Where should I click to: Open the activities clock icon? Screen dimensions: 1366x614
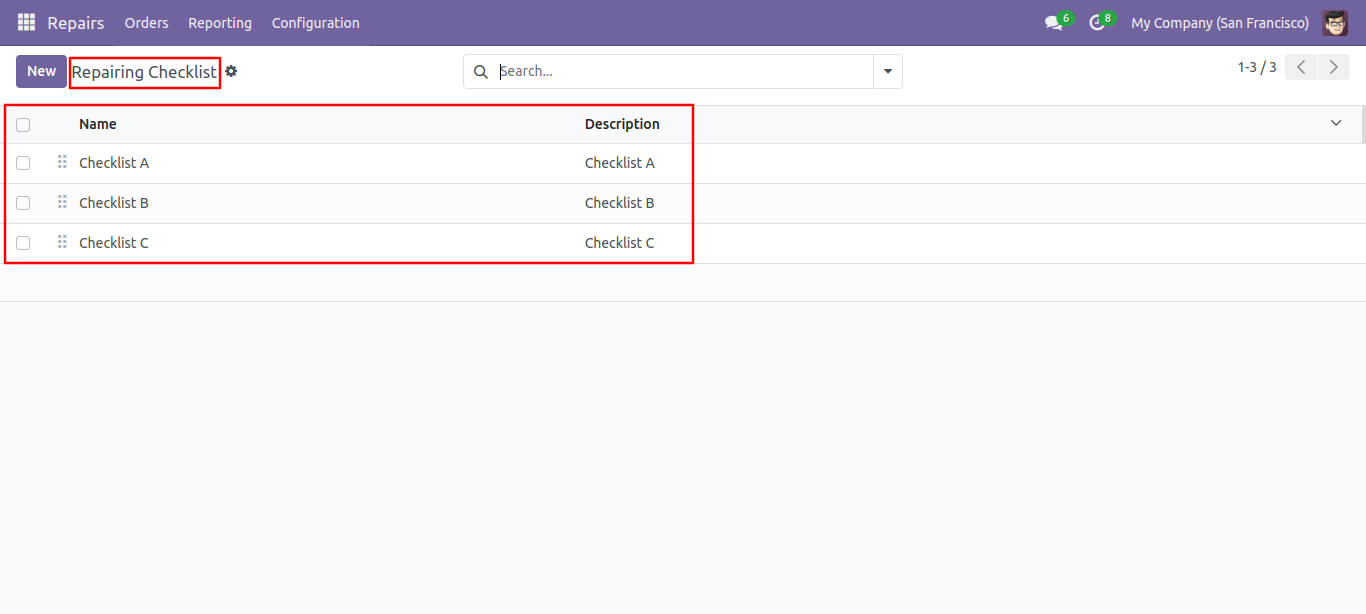1096,22
